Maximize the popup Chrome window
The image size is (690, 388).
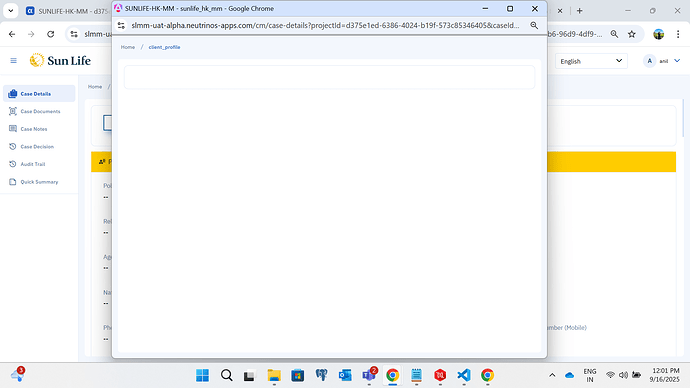[510, 8]
